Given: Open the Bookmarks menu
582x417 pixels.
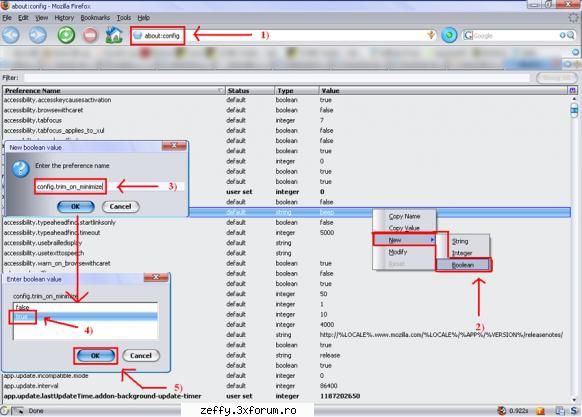Looking at the screenshot, I should [95, 17].
